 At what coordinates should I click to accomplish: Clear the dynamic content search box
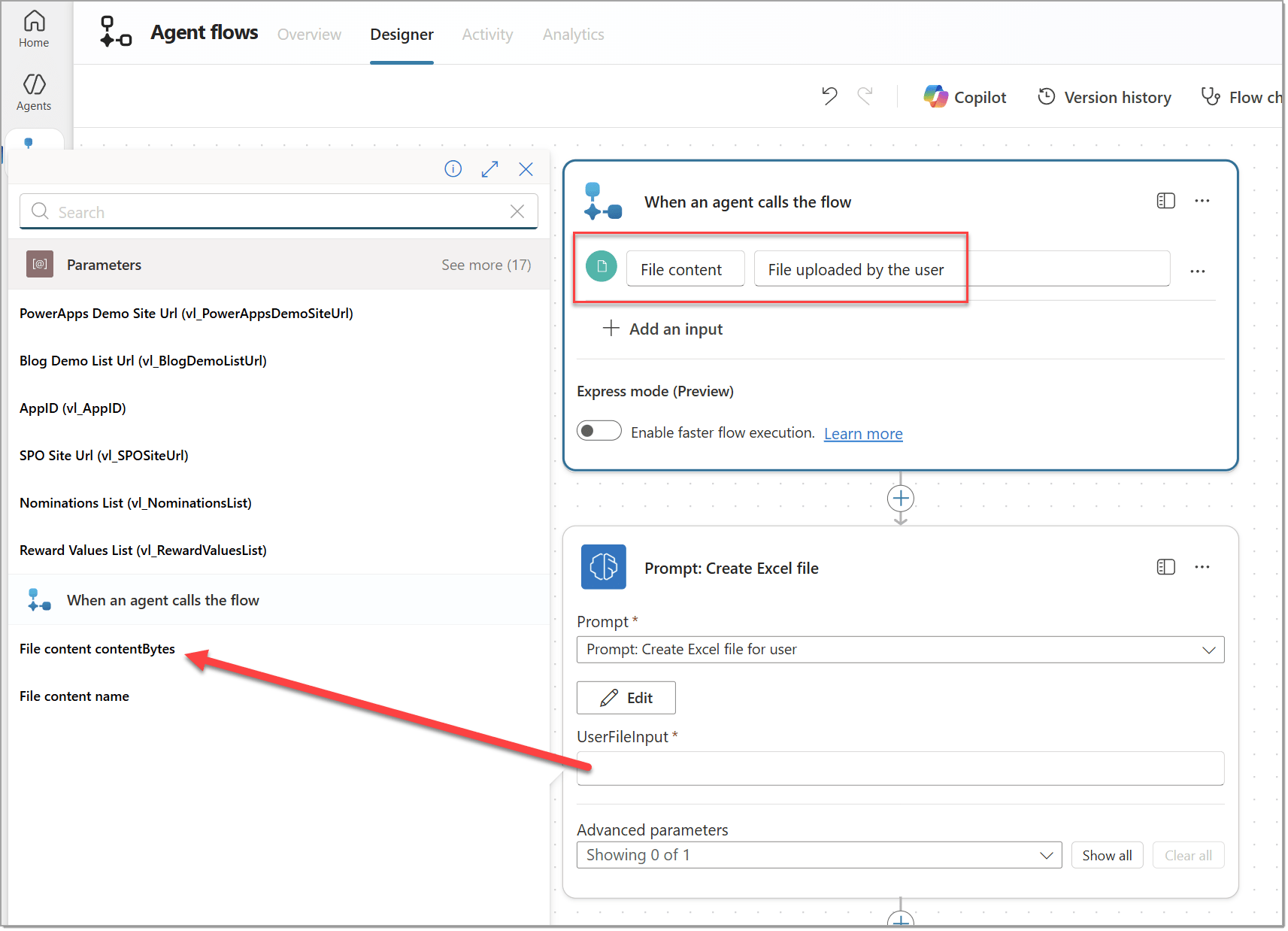tap(517, 211)
